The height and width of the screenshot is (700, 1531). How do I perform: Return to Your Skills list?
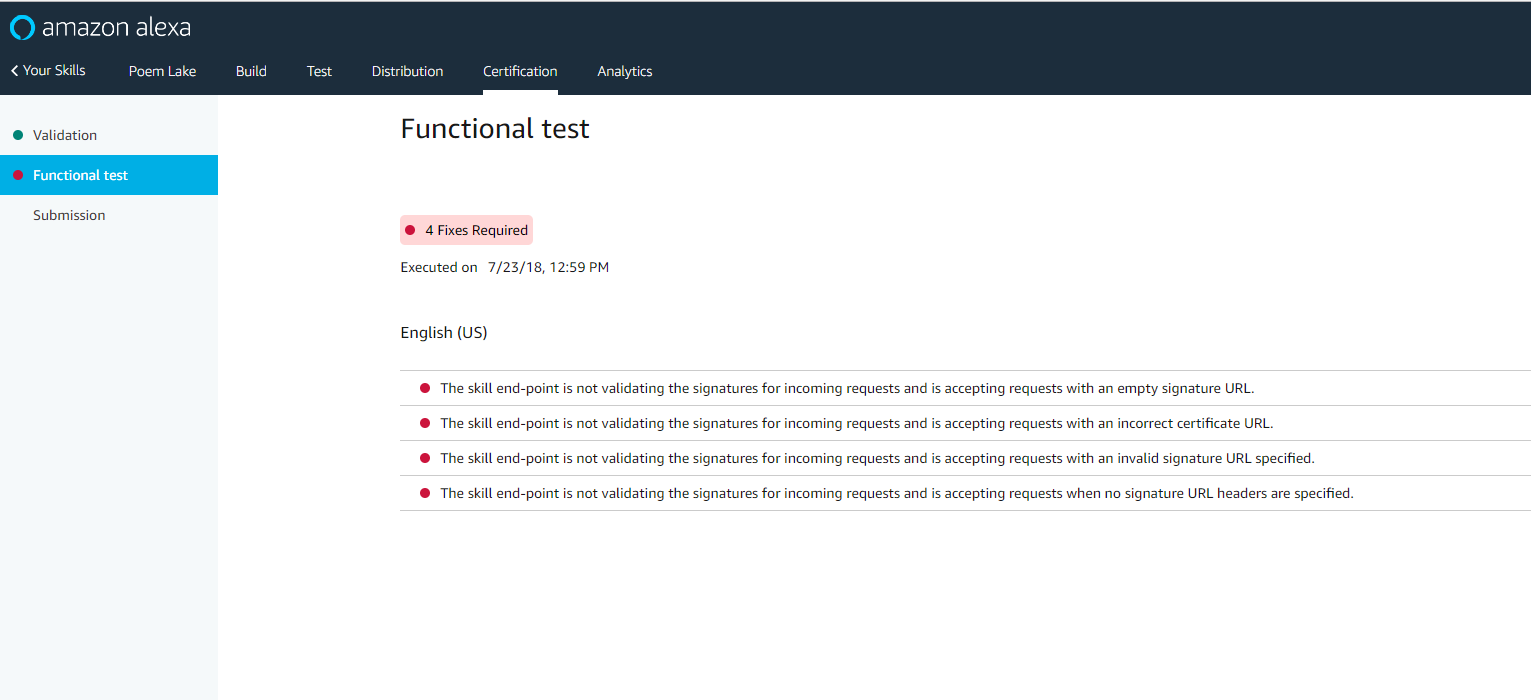[x=54, y=71]
